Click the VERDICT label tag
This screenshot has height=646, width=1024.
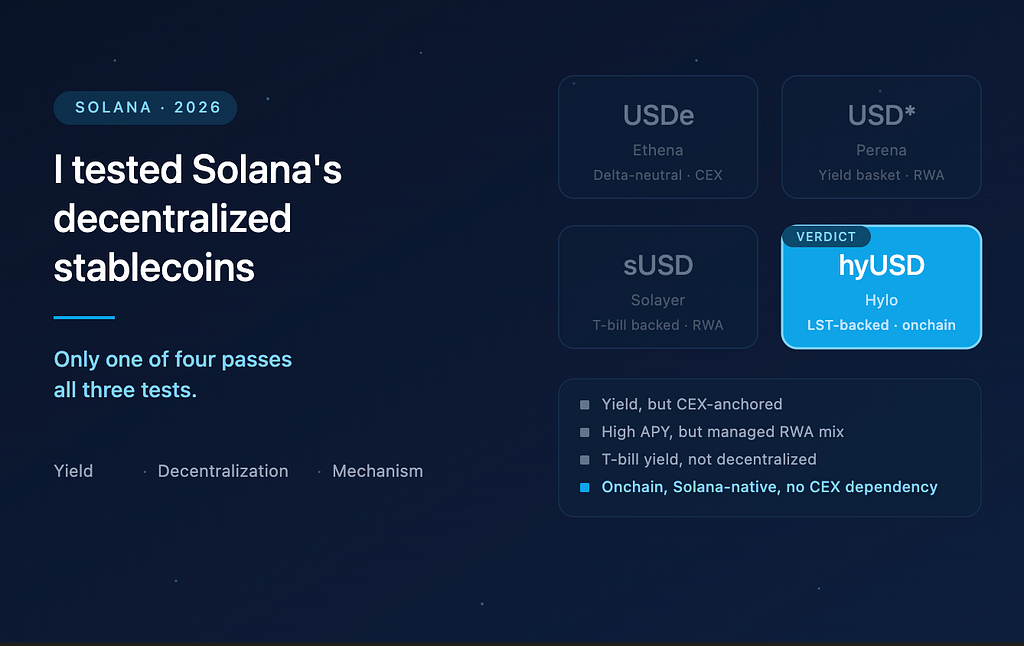tap(826, 236)
